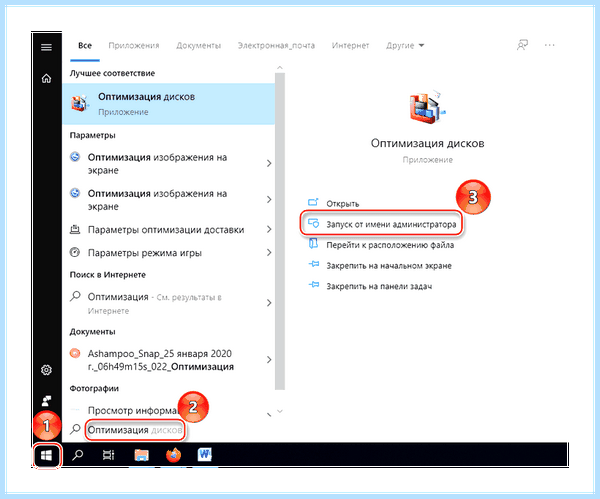The width and height of the screenshot is (600, 499).
Task: Open the hamburger menu in the sidebar
Action: coord(46,47)
